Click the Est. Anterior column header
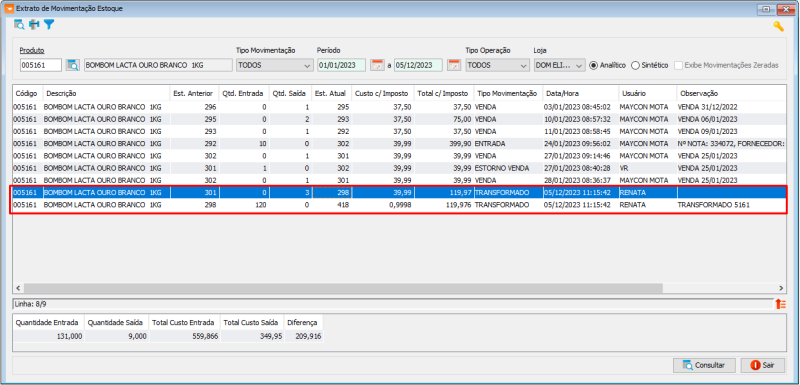 (x=194, y=93)
